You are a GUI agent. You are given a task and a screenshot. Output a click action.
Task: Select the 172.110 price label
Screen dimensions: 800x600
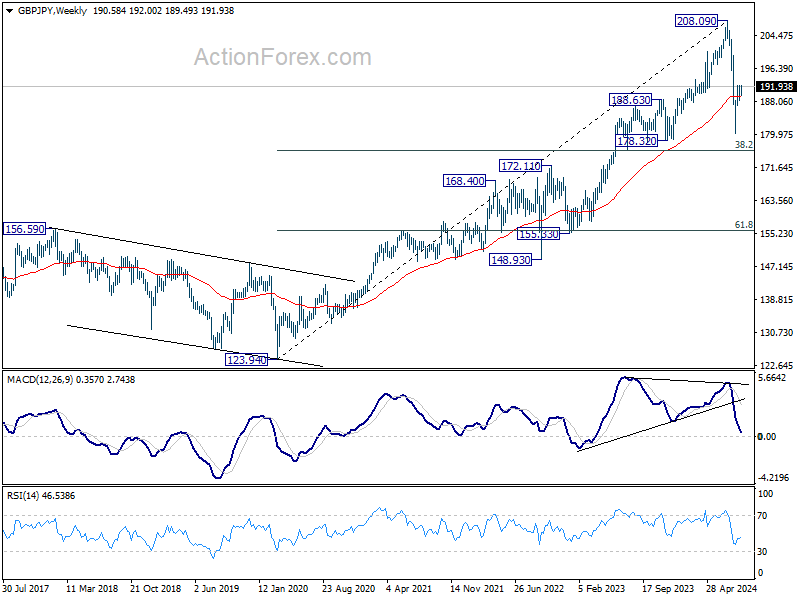tap(520, 166)
